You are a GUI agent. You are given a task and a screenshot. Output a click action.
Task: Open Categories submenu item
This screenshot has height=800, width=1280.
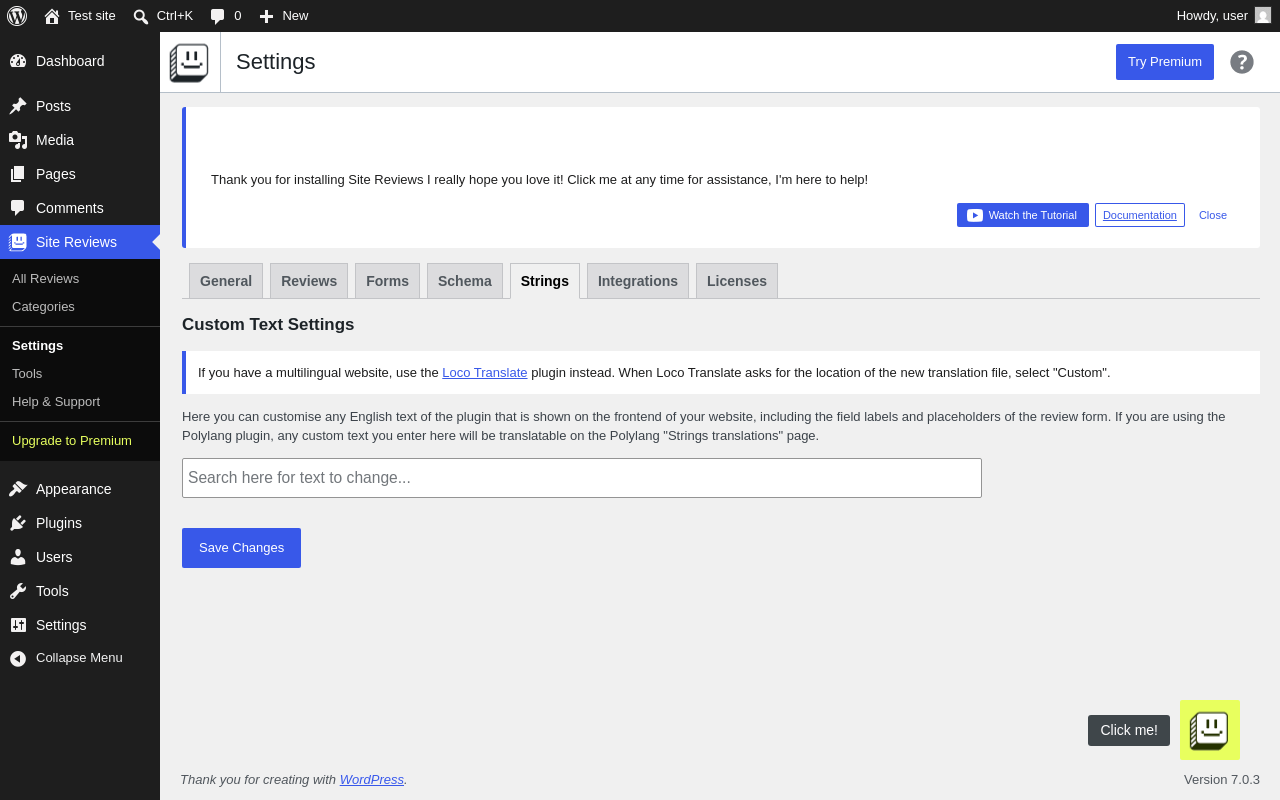point(80,306)
